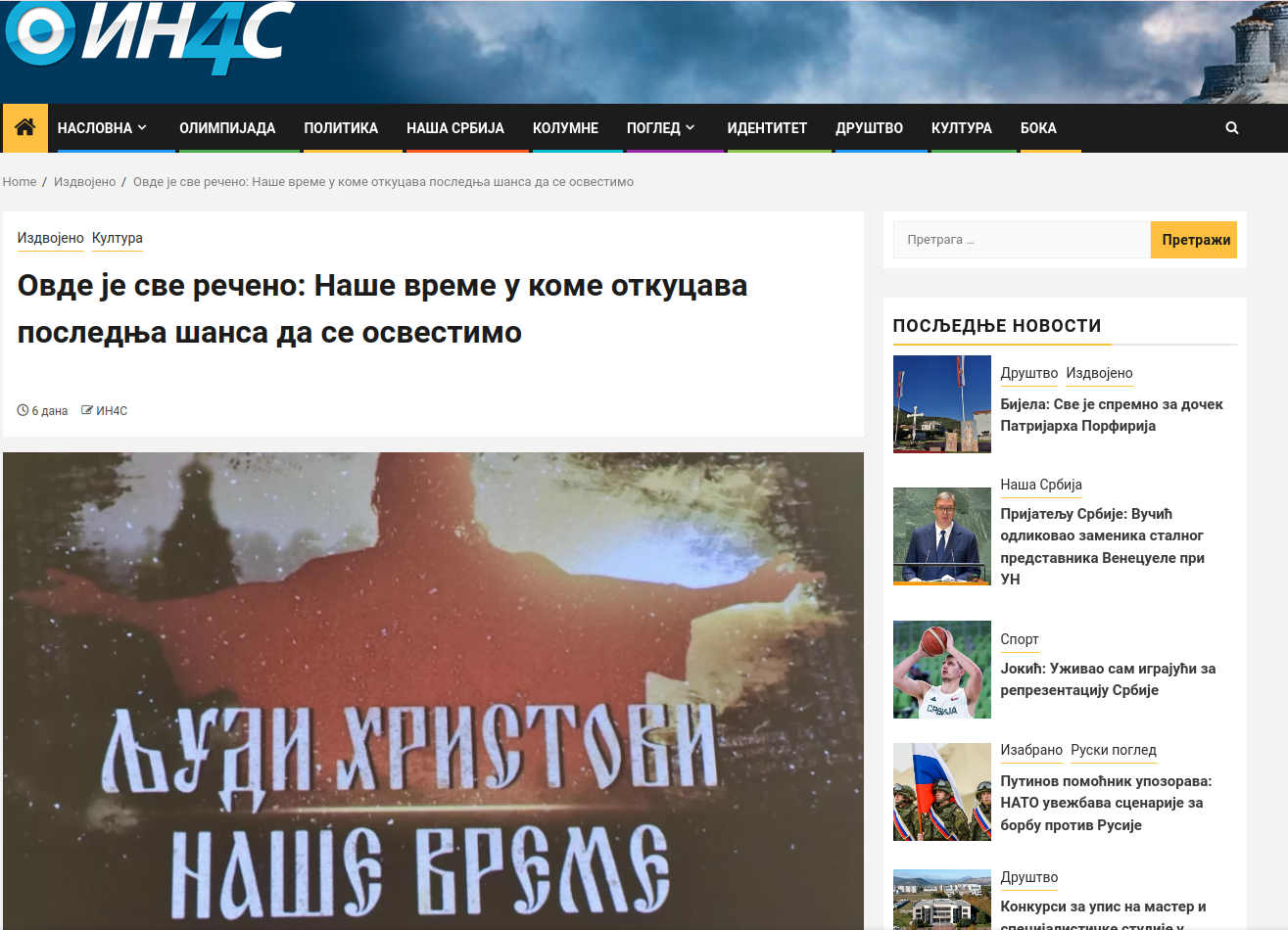Go to НАША СРБИЈА section
Image resolution: width=1288 pixels, height=930 pixels.
[x=455, y=128]
